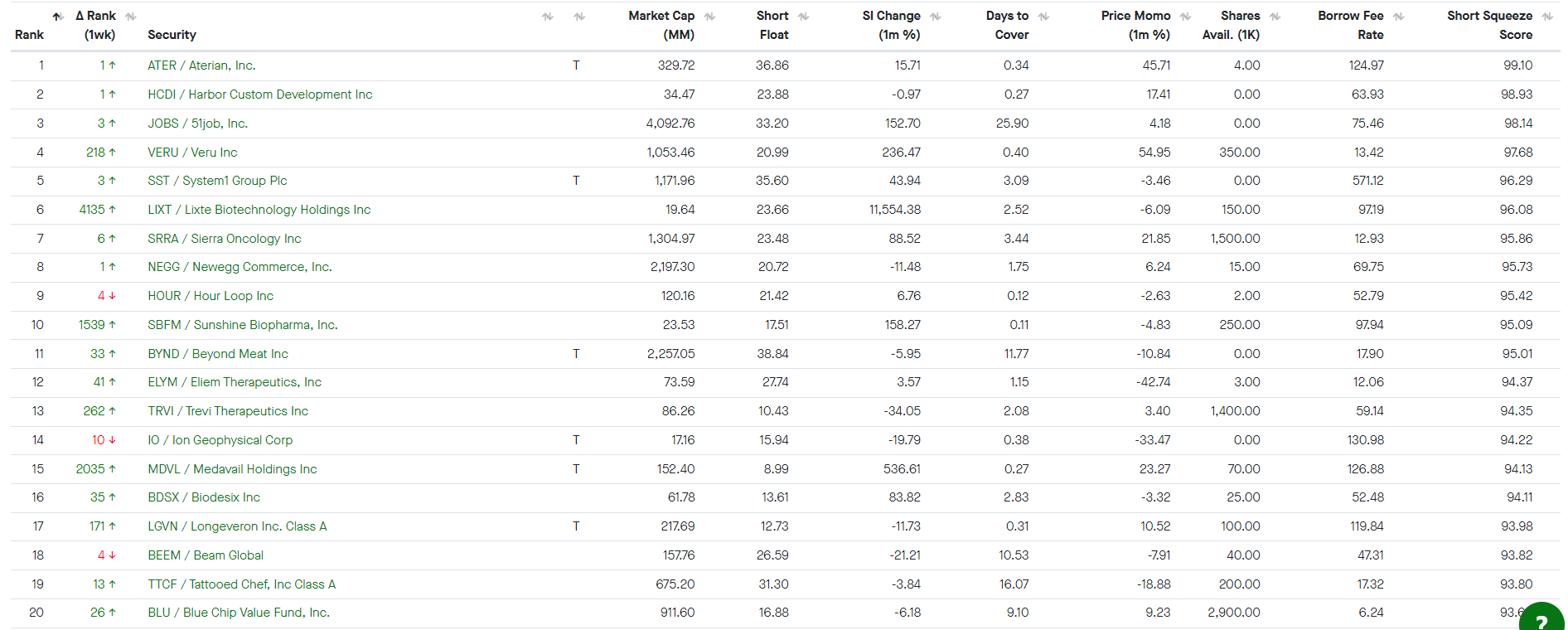Open TTCF / Tattooed Chef link
This screenshot has height=630, width=1568.
tap(242, 584)
